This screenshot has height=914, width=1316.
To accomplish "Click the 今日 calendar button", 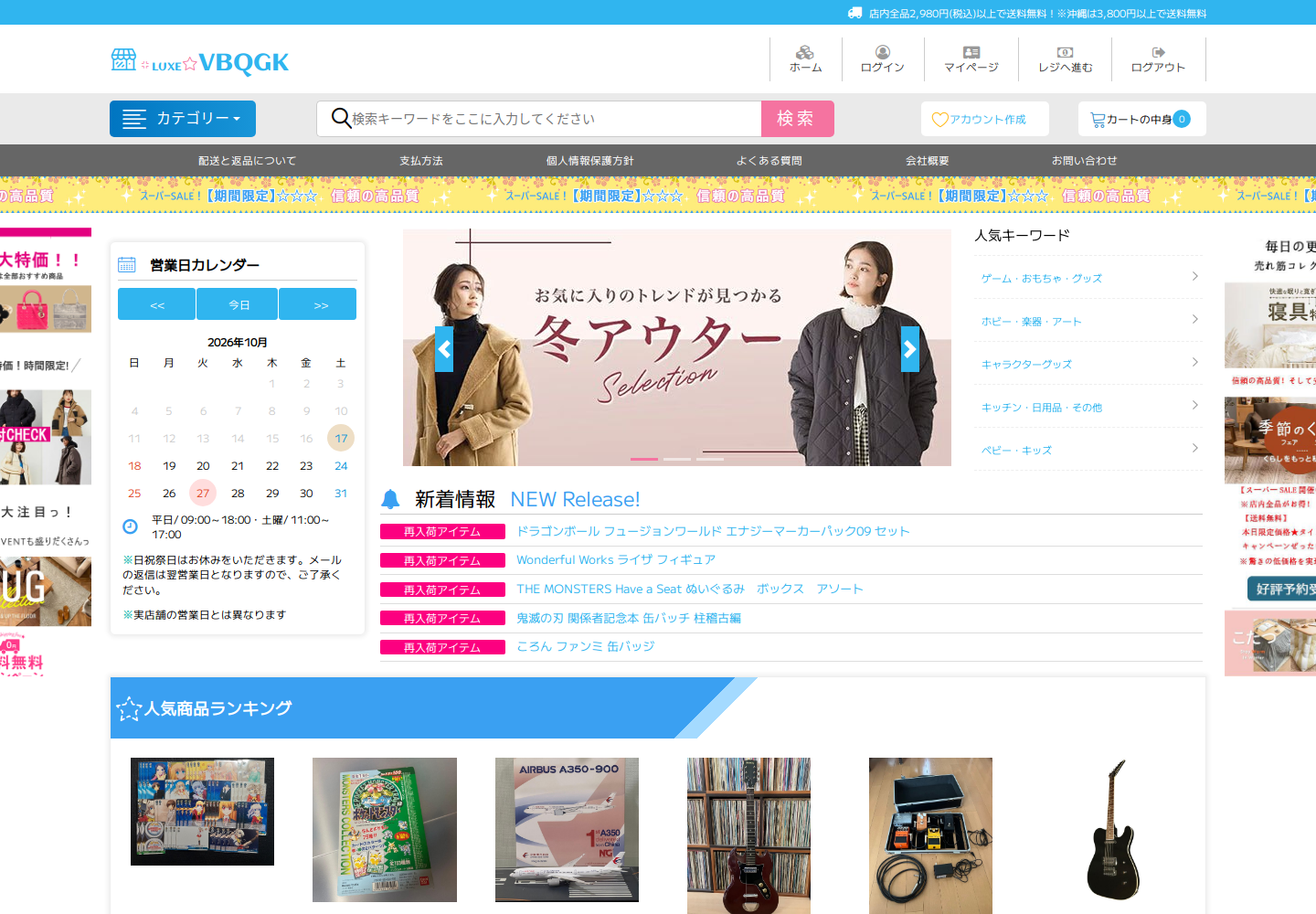I will [238, 304].
